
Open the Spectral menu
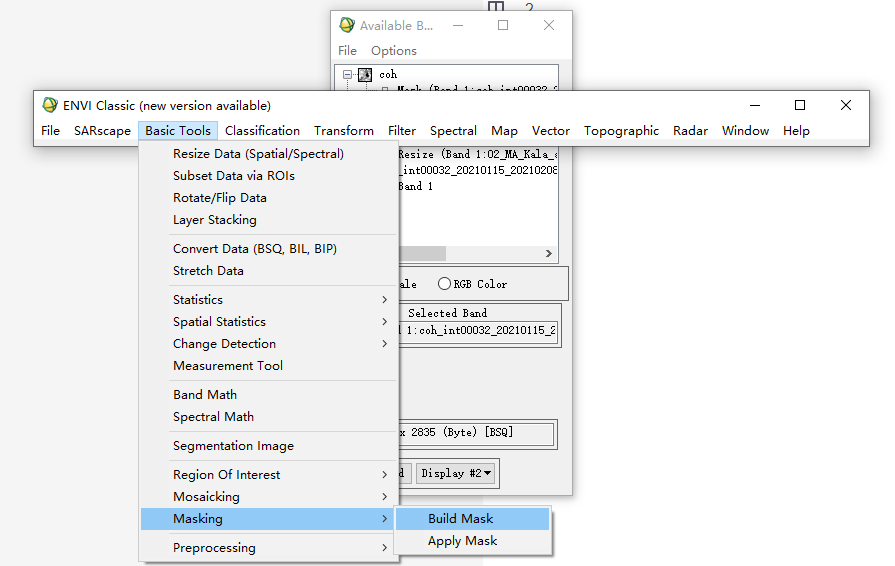pos(453,131)
